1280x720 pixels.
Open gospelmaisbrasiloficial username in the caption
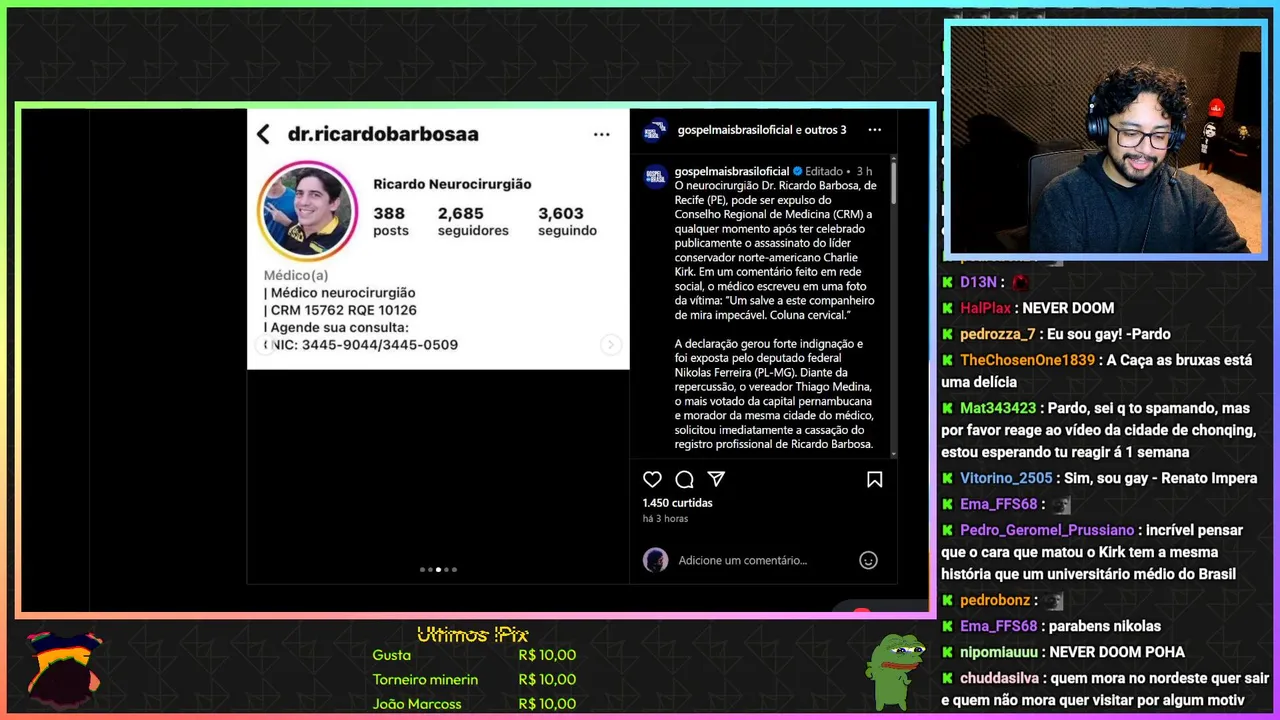732,171
